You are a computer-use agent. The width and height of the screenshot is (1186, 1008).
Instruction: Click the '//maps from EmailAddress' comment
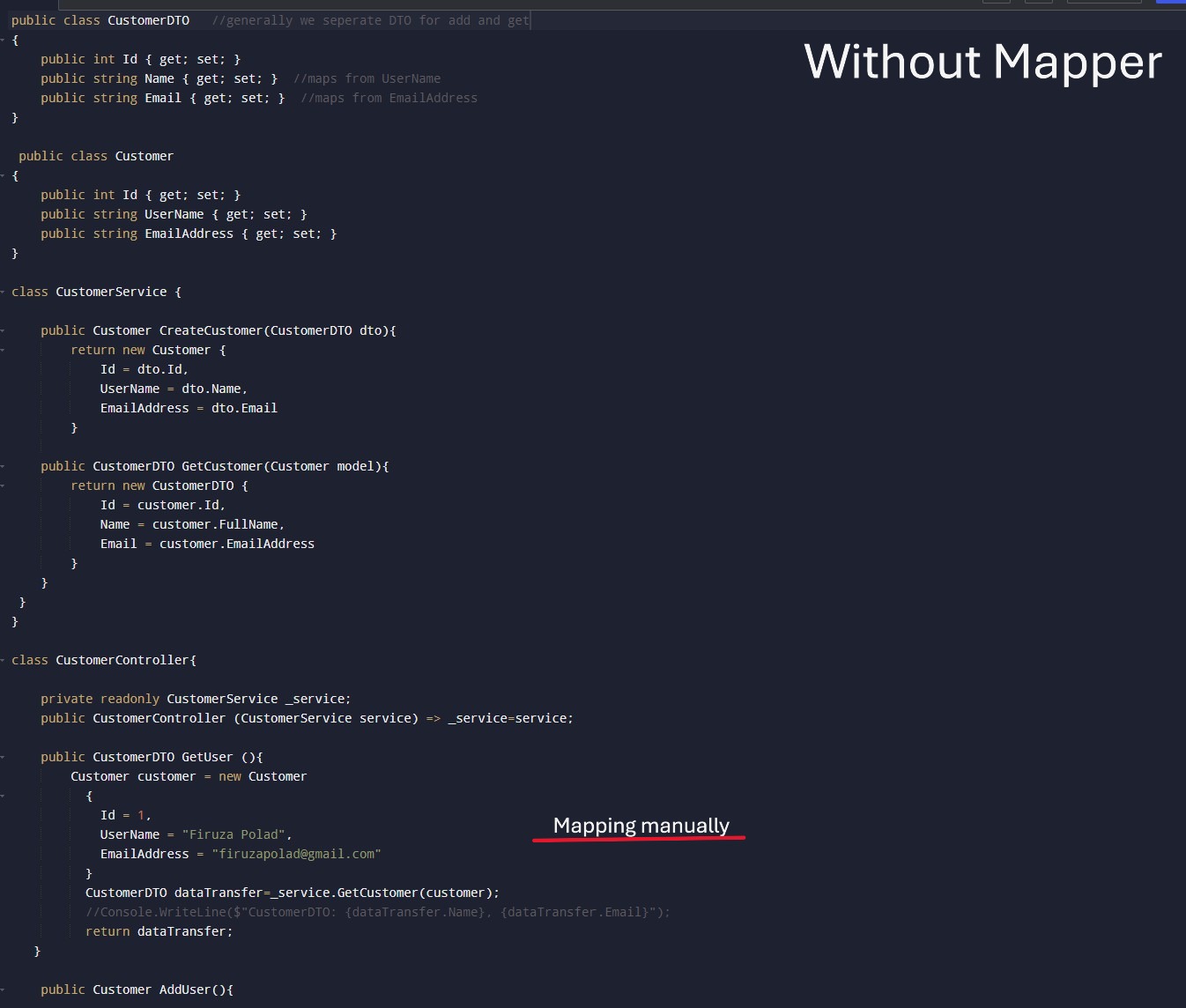[389, 98]
